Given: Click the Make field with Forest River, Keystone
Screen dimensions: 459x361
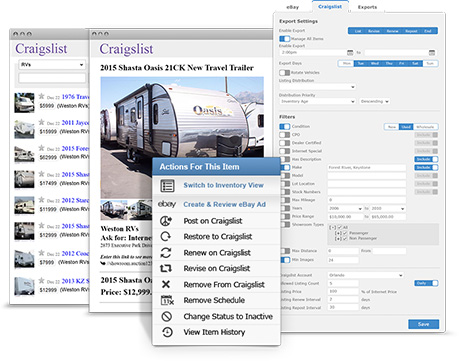Looking at the screenshot, I should pyautogui.click(x=367, y=167).
